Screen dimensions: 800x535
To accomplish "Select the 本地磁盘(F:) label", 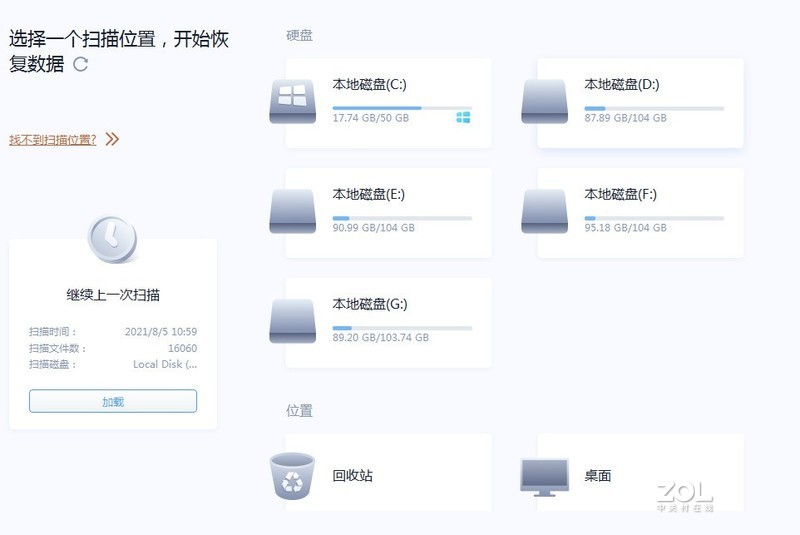I will pyautogui.click(x=620, y=194).
